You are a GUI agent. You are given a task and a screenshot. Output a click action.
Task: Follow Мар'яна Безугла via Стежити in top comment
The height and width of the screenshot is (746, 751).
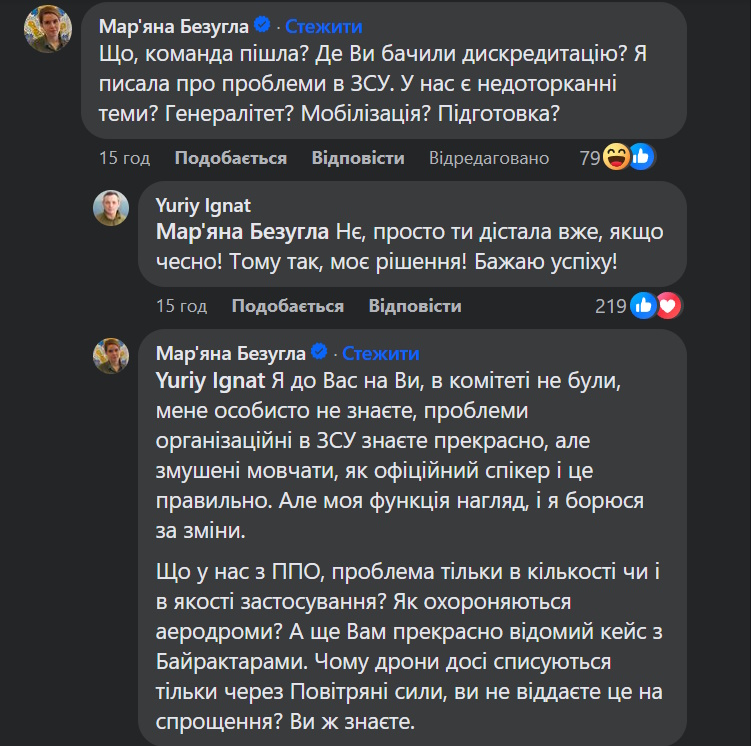pyautogui.click(x=323, y=26)
